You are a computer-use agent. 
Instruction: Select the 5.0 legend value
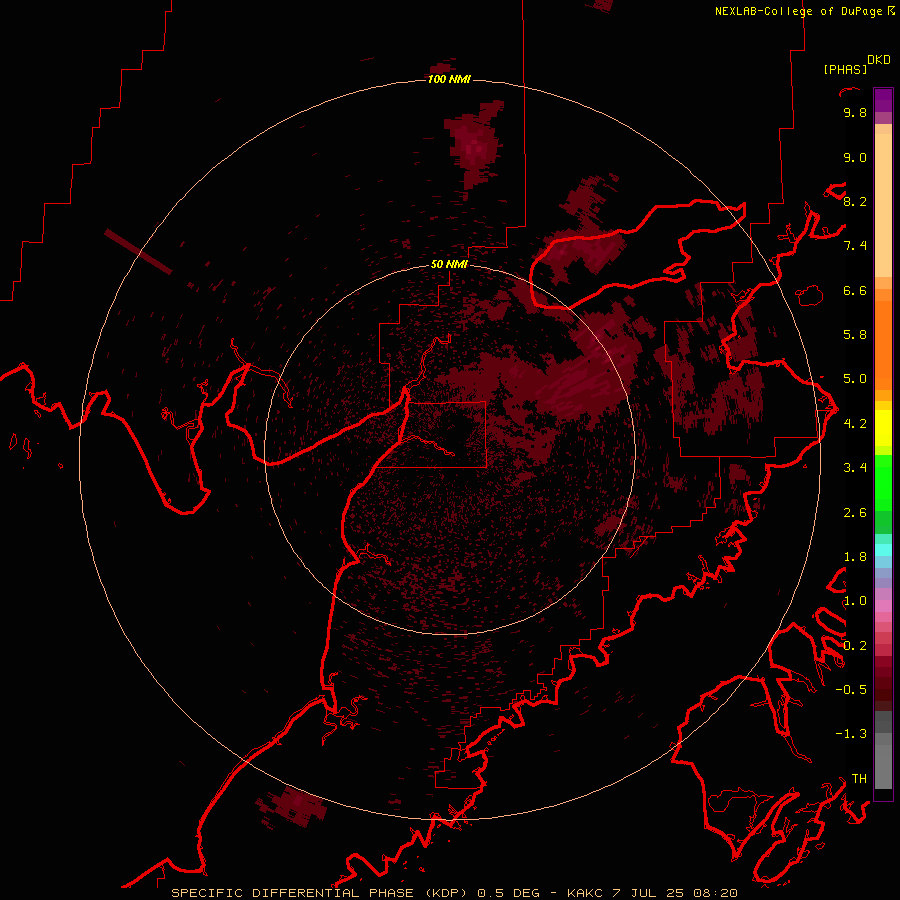tap(855, 379)
